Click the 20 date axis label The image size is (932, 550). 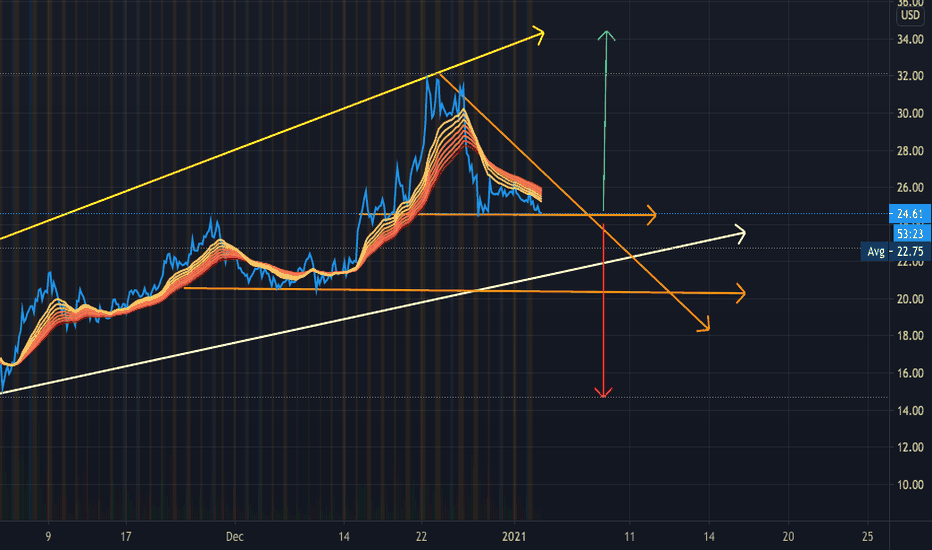pos(788,537)
